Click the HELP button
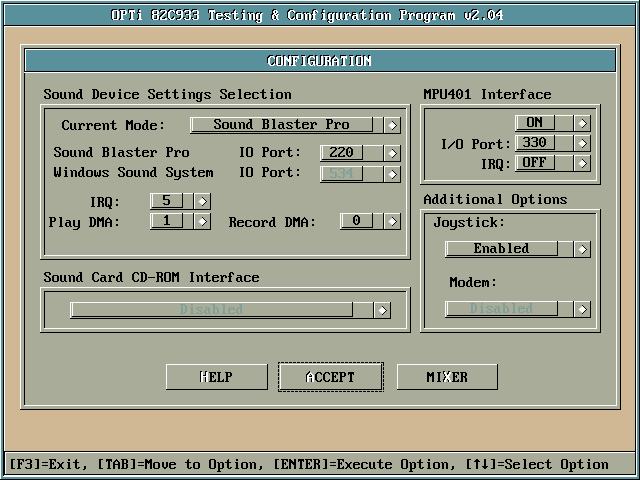Image resolution: width=640 pixels, height=480 pixels. pos(217,377)
